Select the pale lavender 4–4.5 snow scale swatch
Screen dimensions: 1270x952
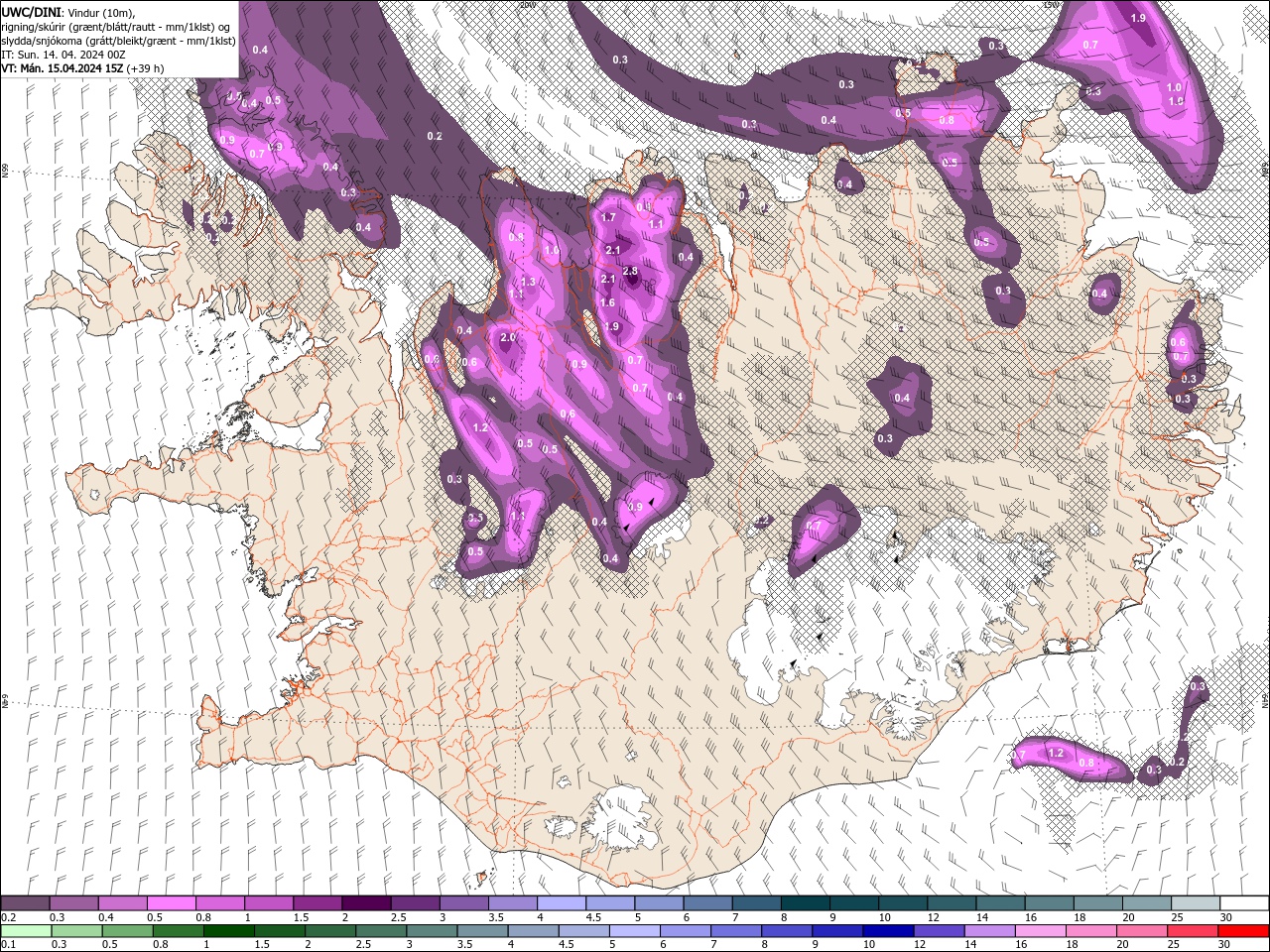click(x=561, y=903)
